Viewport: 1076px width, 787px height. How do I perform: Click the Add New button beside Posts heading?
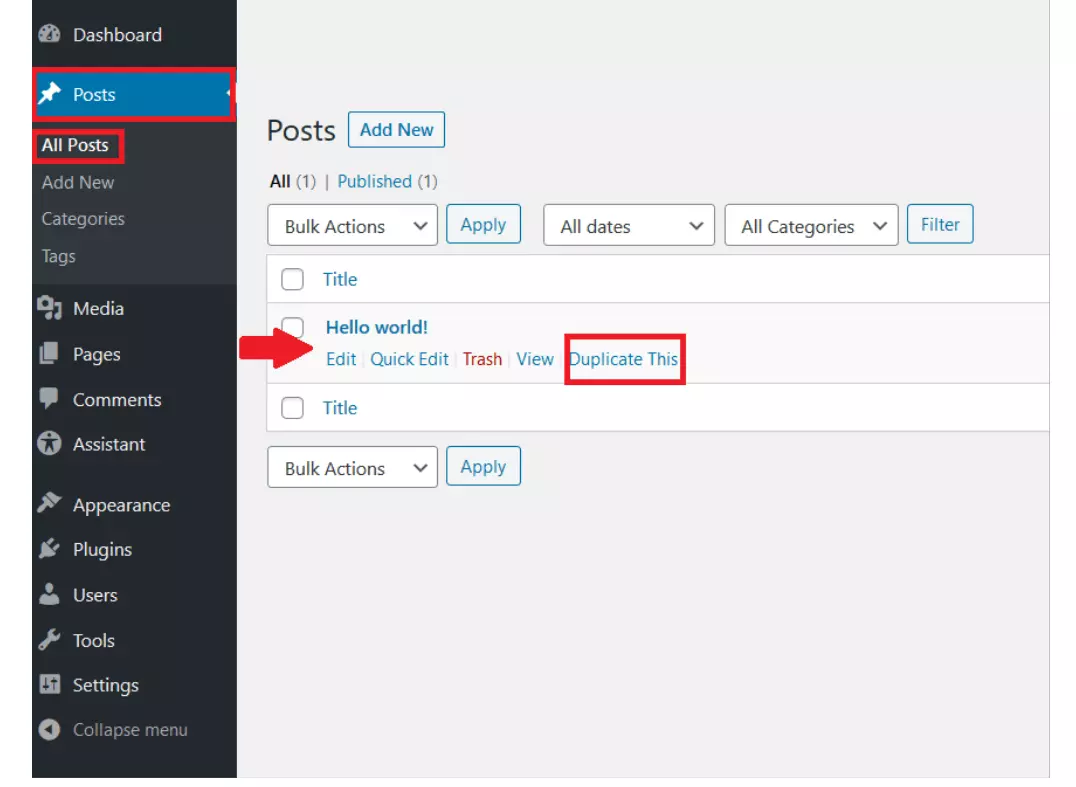point(396,130)
